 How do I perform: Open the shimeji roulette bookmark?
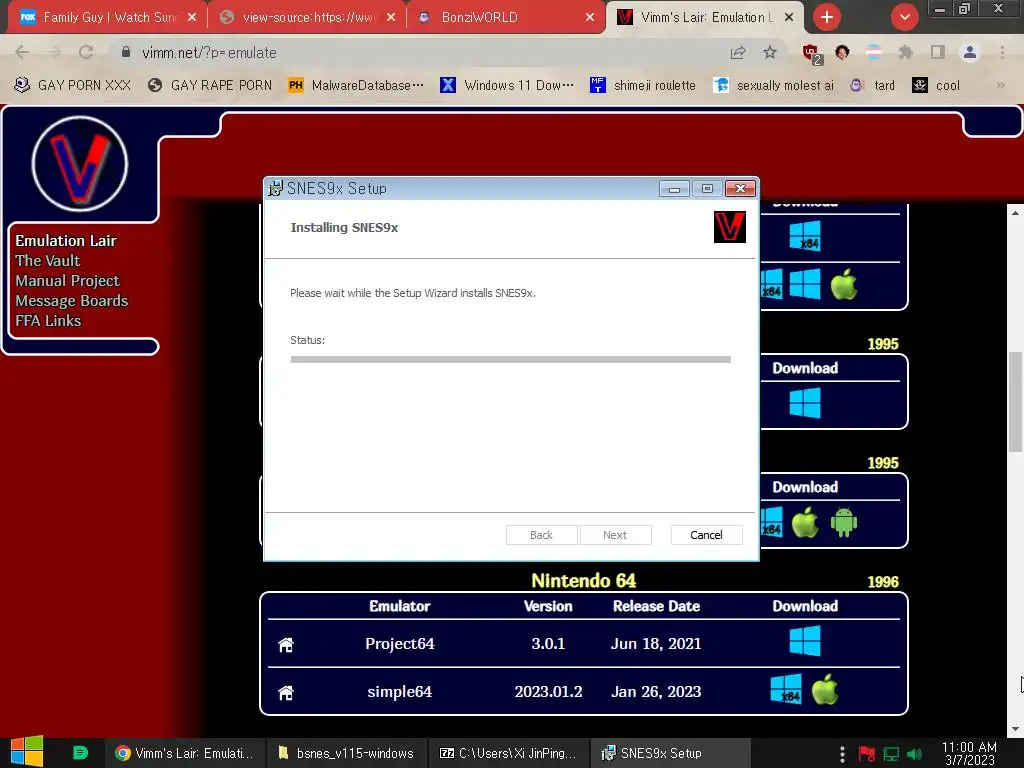(x=643, y=86)
